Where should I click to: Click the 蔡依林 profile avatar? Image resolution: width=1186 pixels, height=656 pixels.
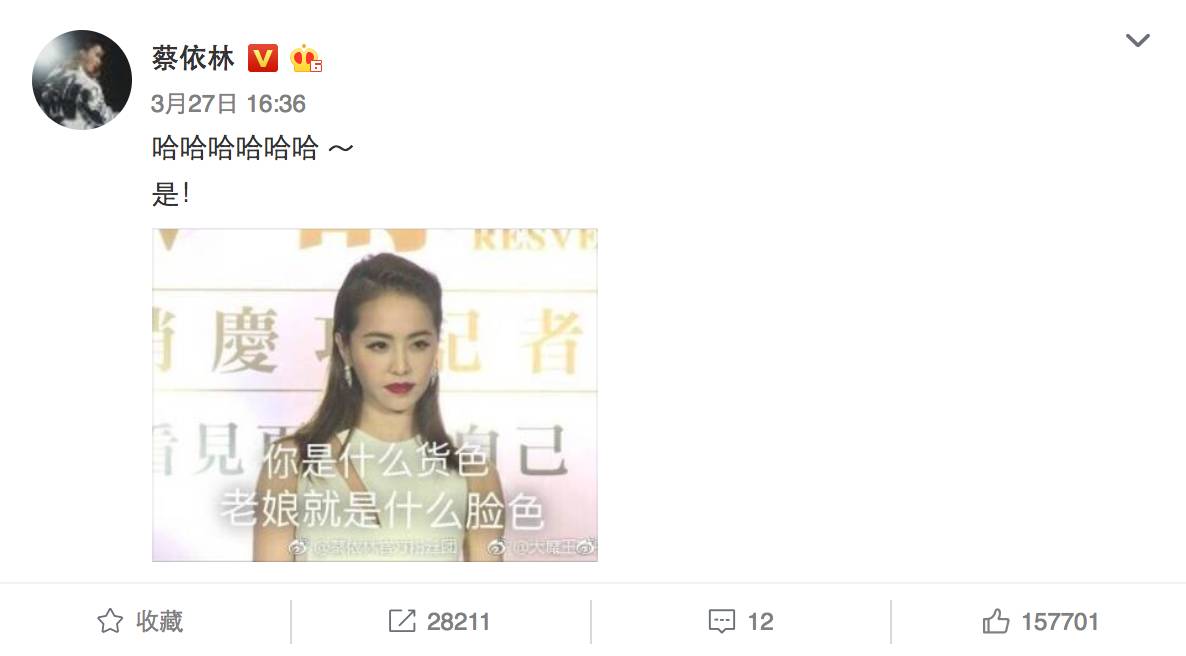click(82, 79)
